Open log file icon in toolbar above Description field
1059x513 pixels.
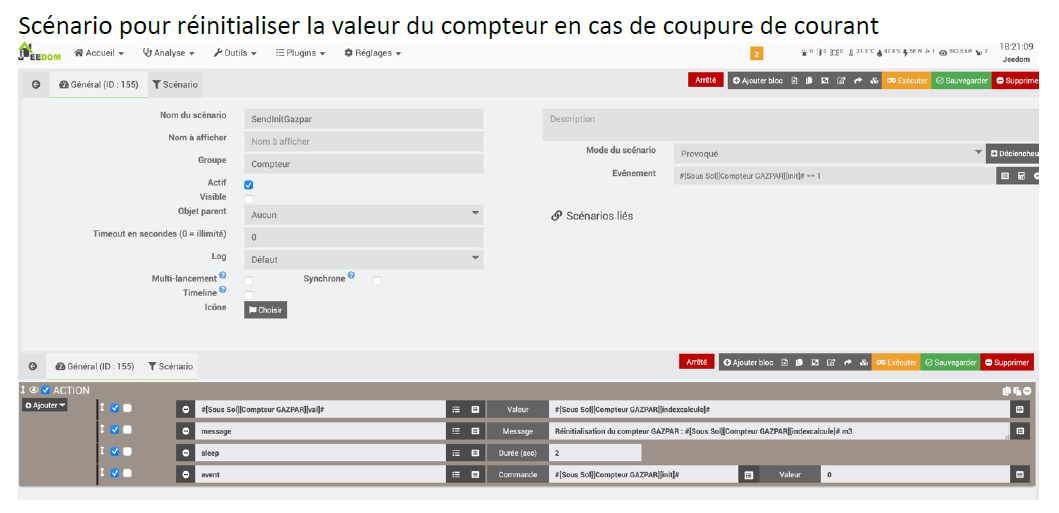tap(794, 80)
